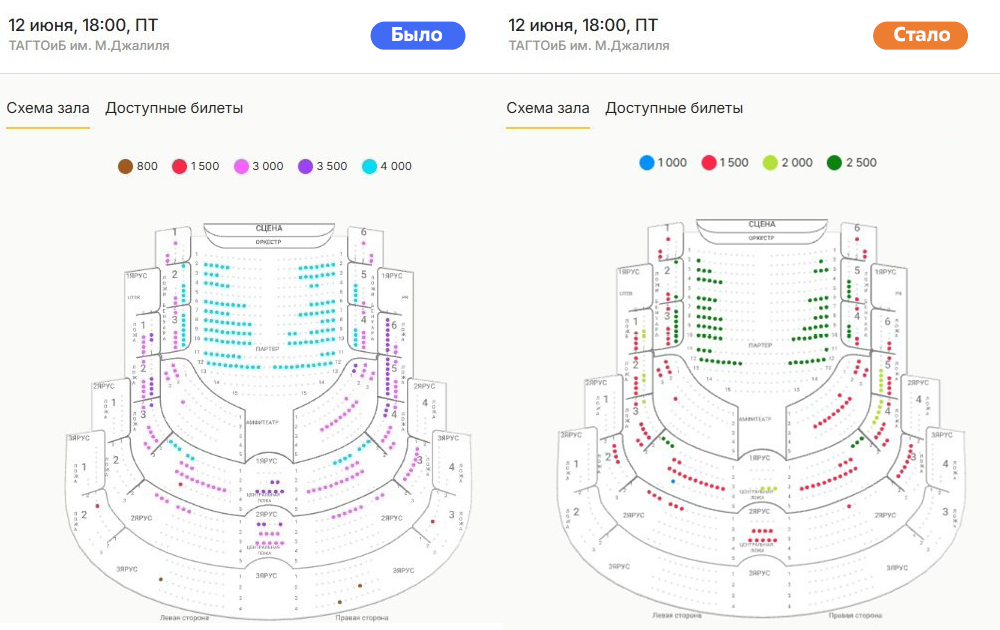Click the light green 2 000 price swatch

(770, 163)
